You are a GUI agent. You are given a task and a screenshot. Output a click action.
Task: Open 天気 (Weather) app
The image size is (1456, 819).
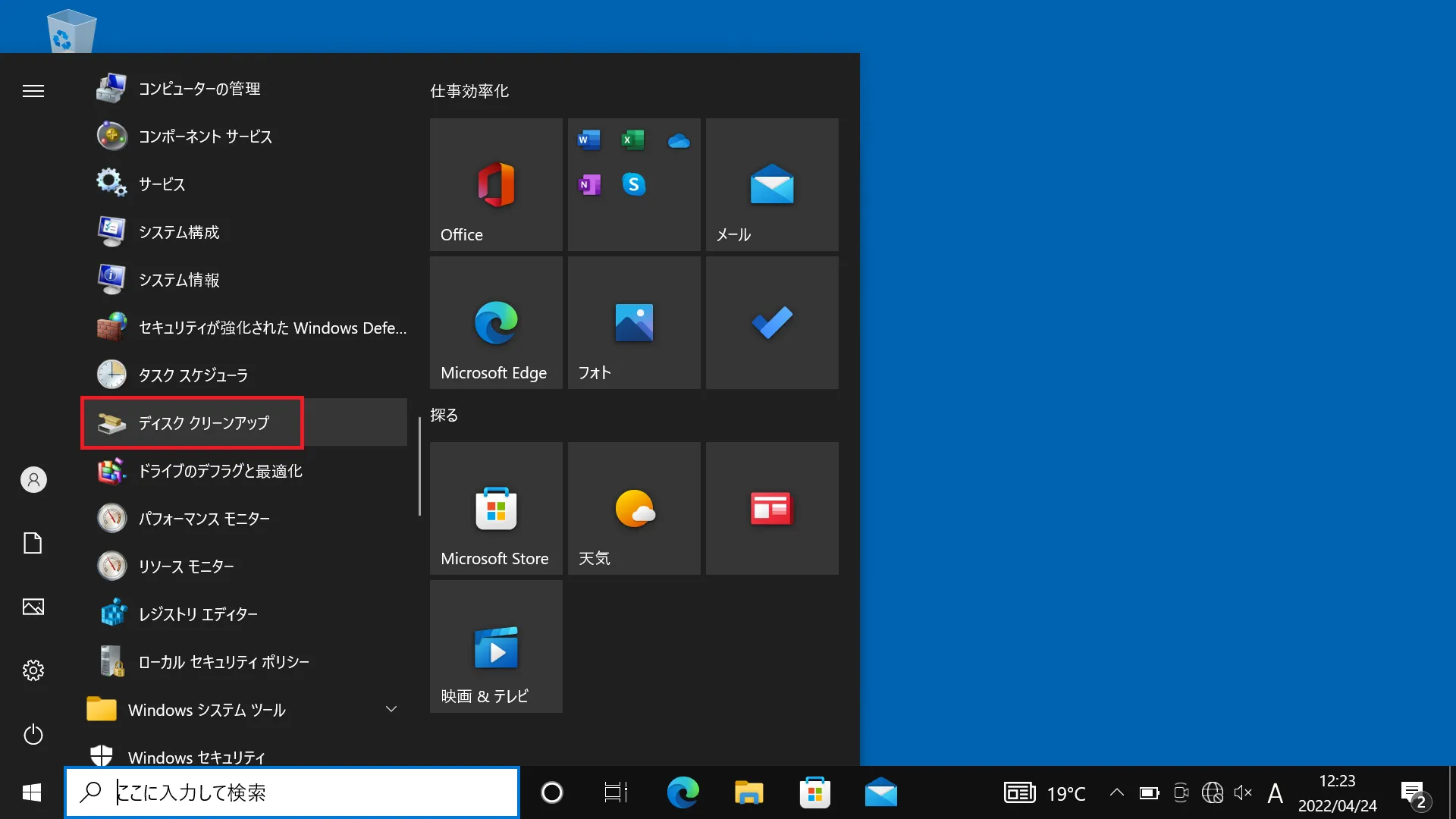pyautogui.click(x=634, y=509)
